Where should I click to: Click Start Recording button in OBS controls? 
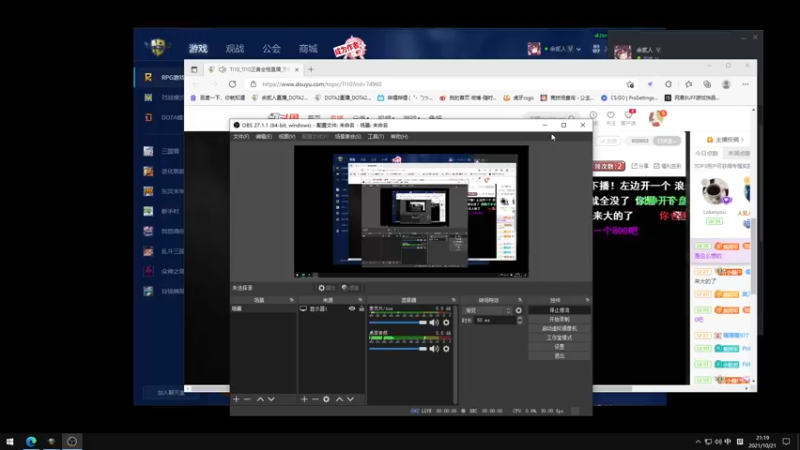(x=559, y=319)
